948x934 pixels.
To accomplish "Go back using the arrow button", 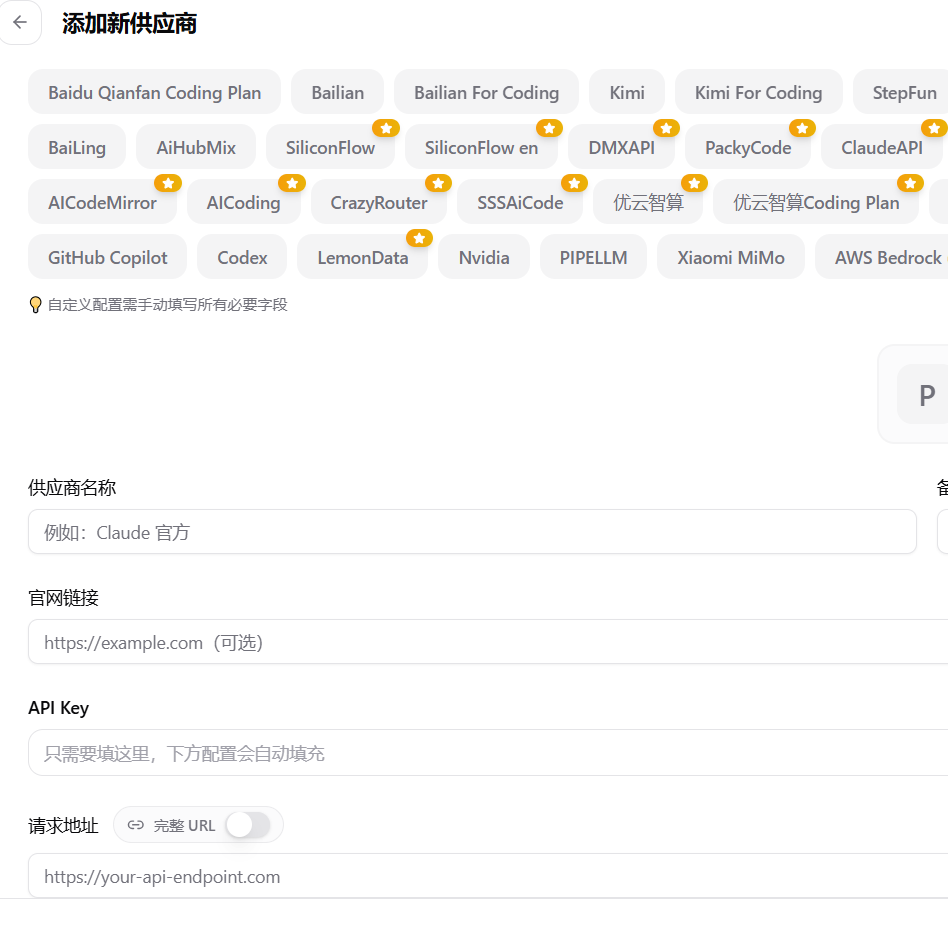I will tap(20, 22).
